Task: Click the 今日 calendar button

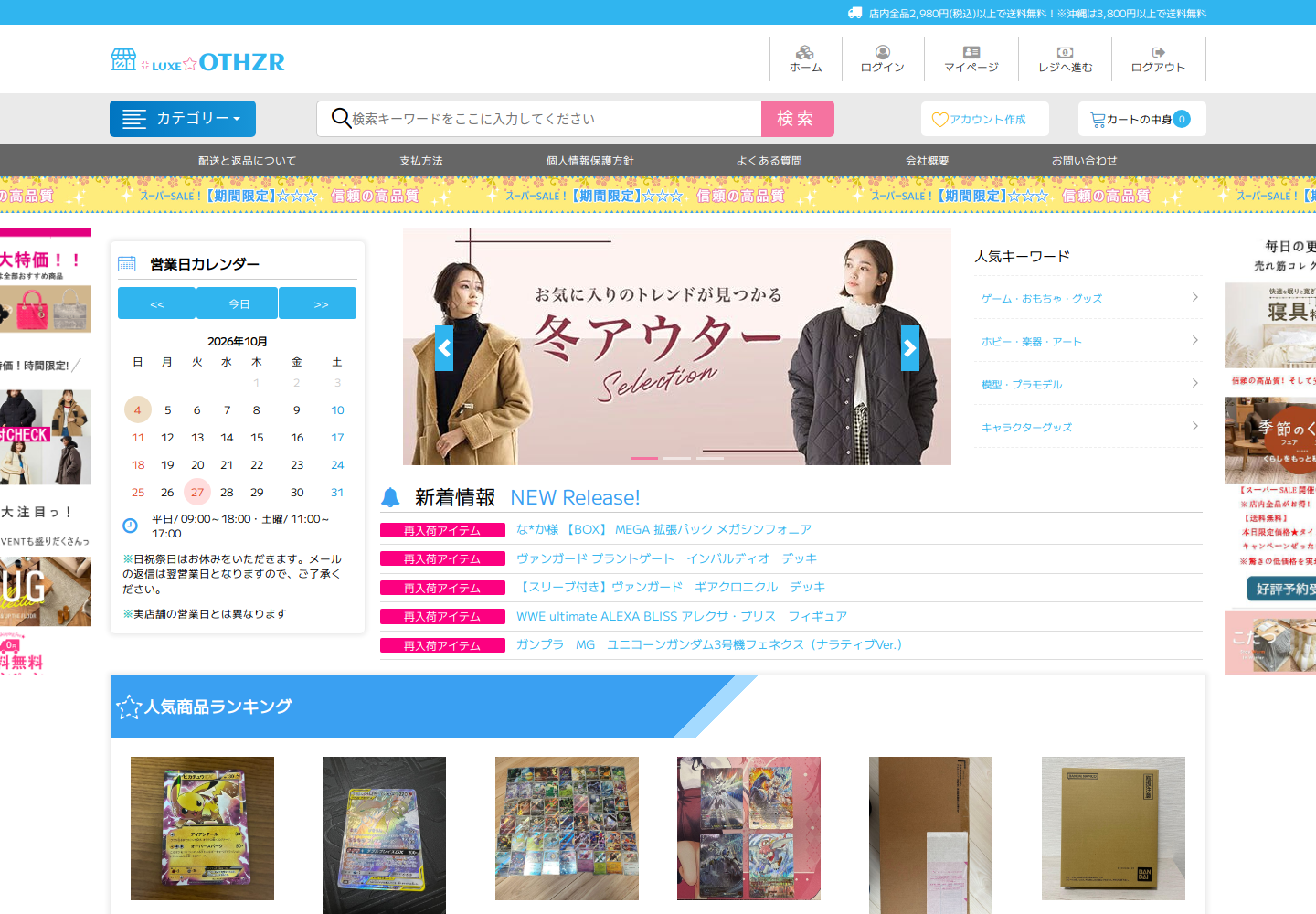Action: coord(239,303)
